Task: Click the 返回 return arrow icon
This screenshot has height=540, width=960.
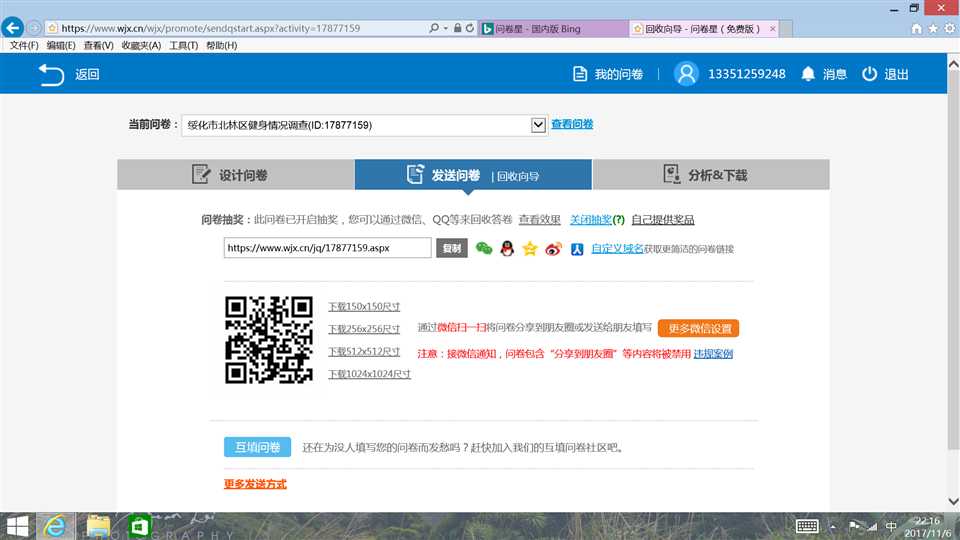Action: tap(51, 74)
